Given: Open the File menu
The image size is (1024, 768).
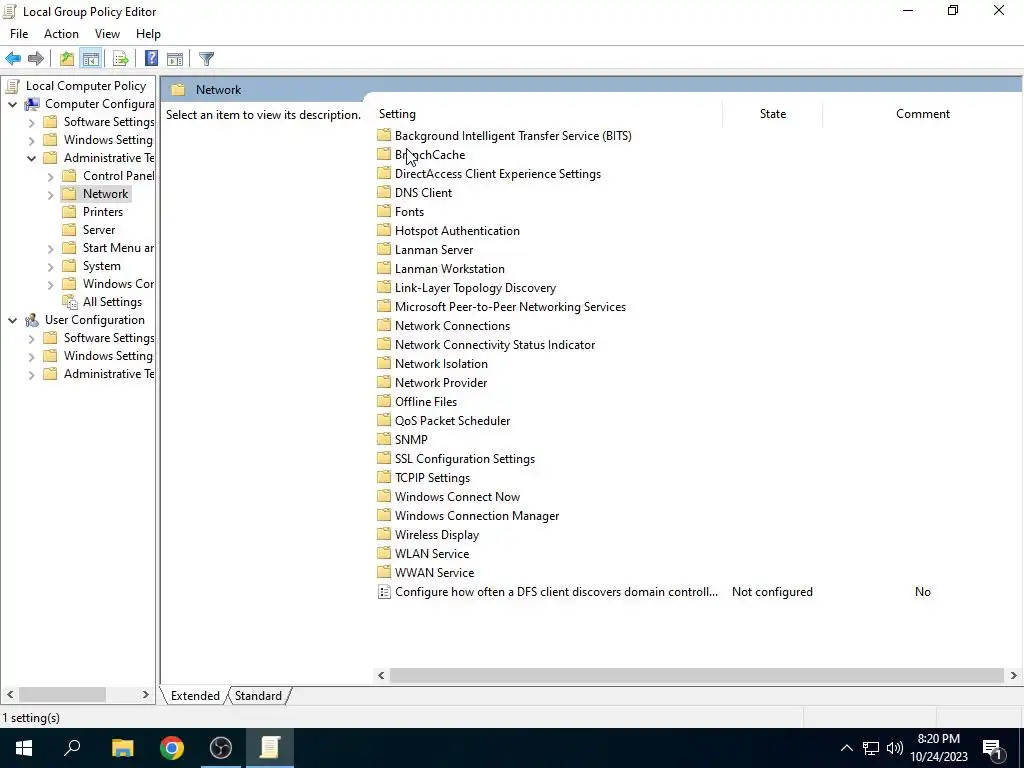Looking at the screenshot, I should [19, 34].
